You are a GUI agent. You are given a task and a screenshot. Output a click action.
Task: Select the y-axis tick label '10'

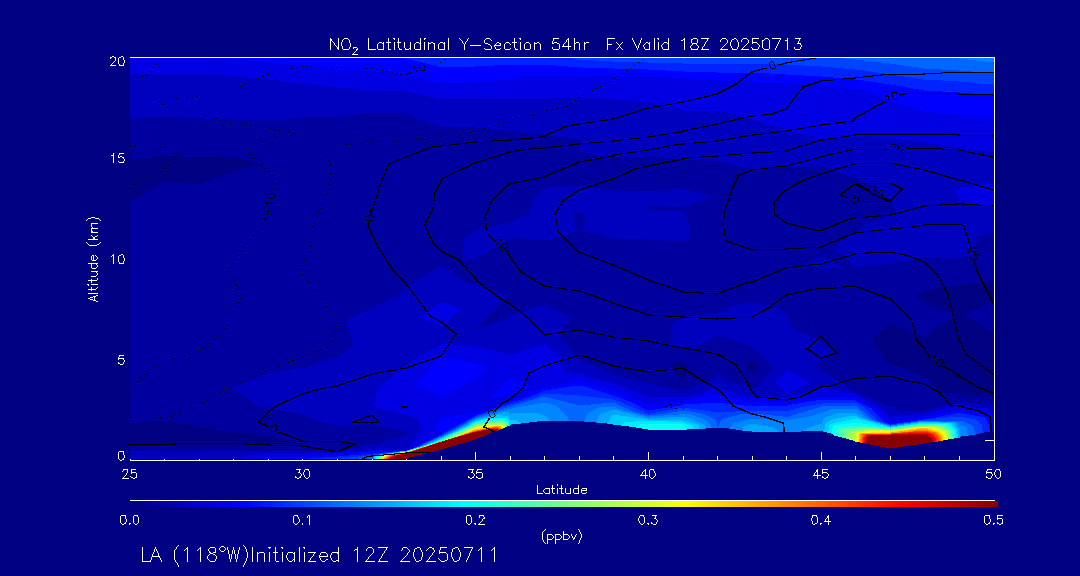pos(117,258)
